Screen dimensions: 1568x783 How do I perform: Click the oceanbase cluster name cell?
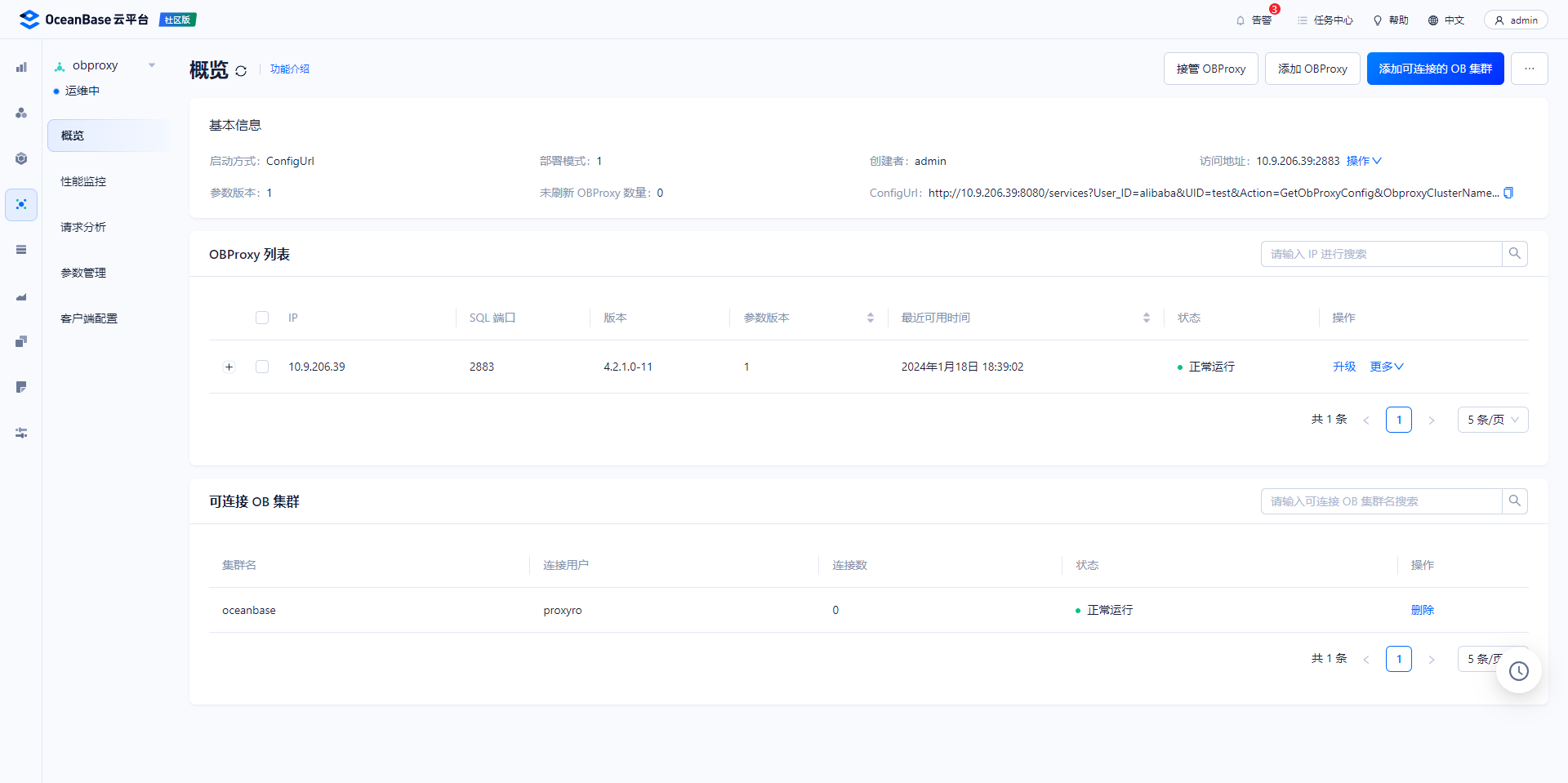249,610
